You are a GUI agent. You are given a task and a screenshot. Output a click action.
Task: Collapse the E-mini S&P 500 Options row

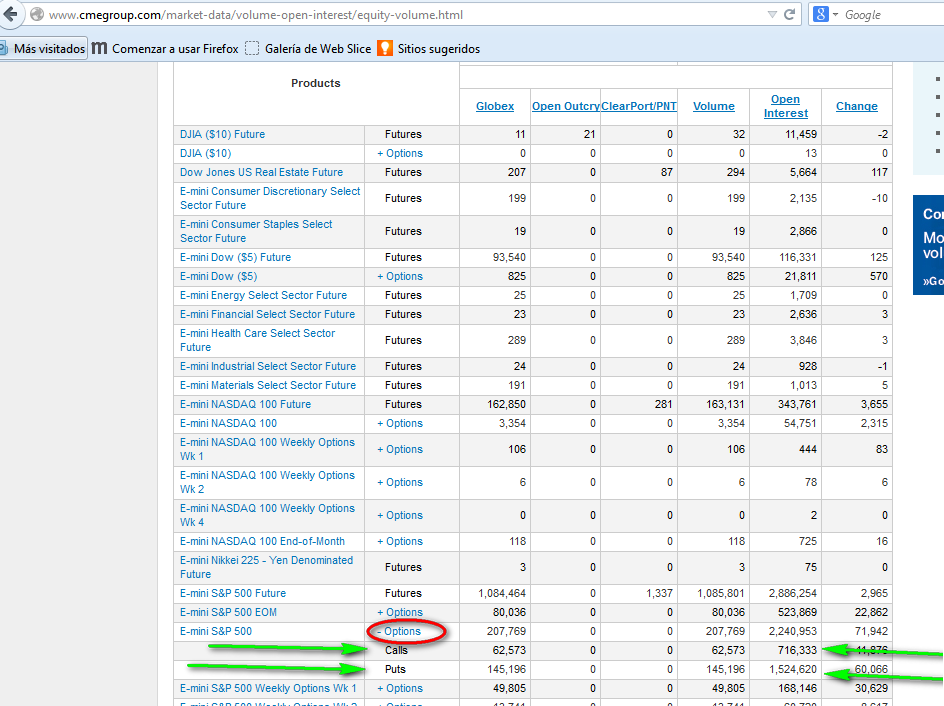pos(399,631)
